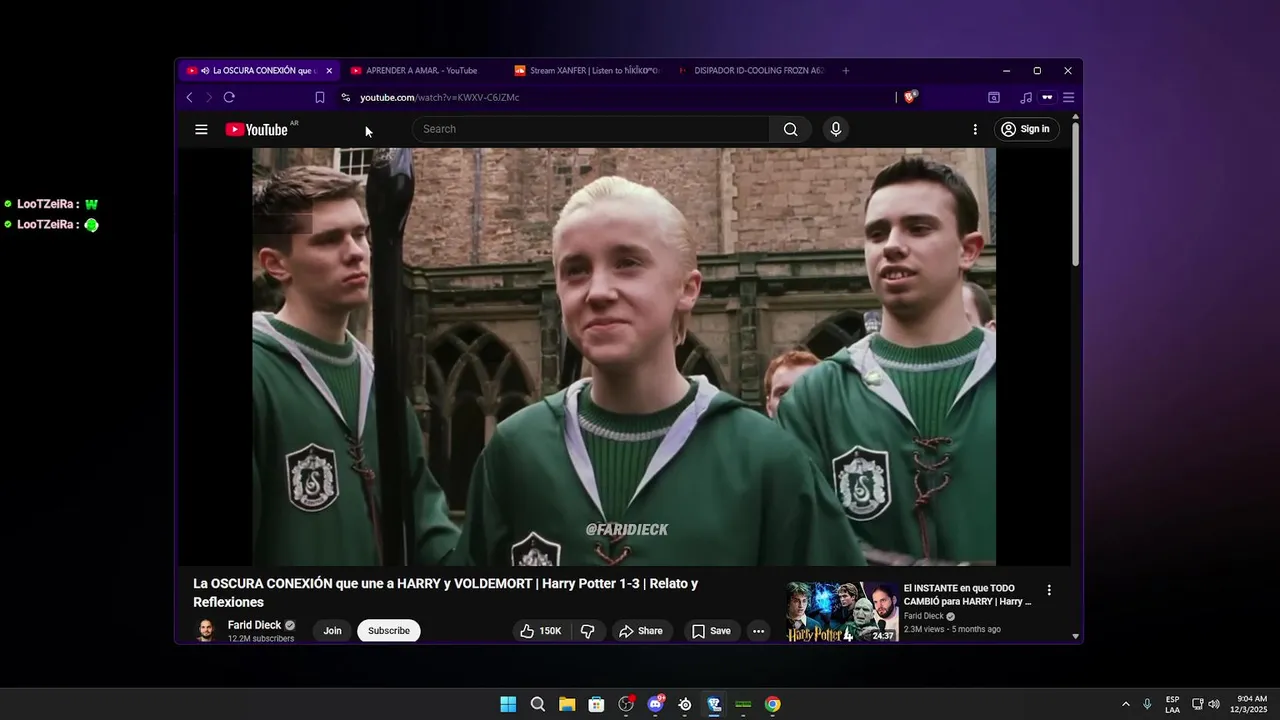Screen dimensions: 1280x720
Task: Click the 12.2M subscribers text
Action: point(261,639)
